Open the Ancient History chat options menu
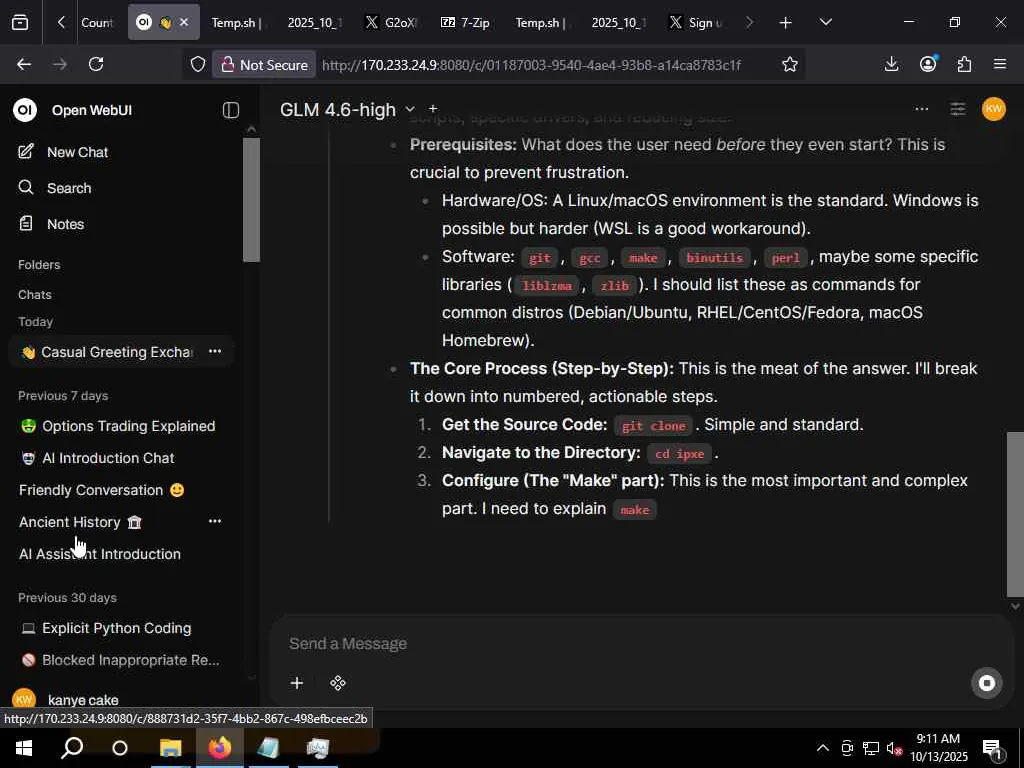The width and height of the screenshot is (1024, 768). (215, 521)
